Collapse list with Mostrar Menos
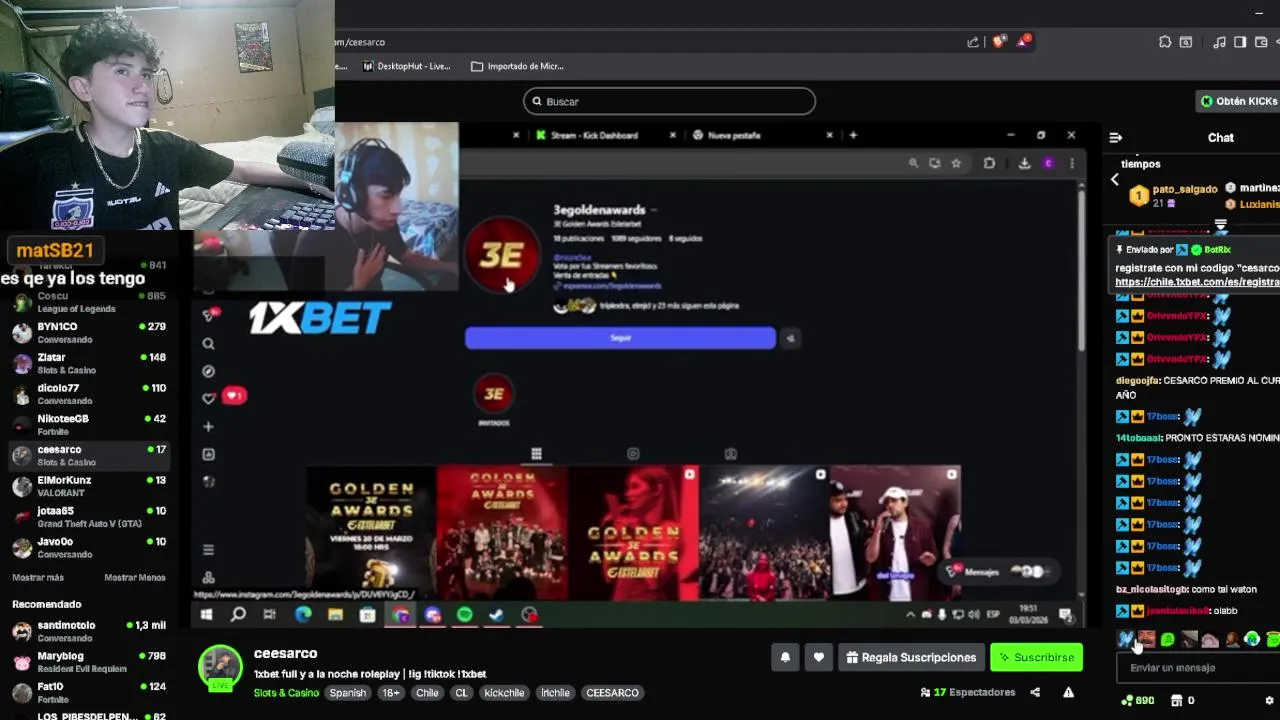The height and width of the screenshot is (720, 1280). [x=135, y=578]
